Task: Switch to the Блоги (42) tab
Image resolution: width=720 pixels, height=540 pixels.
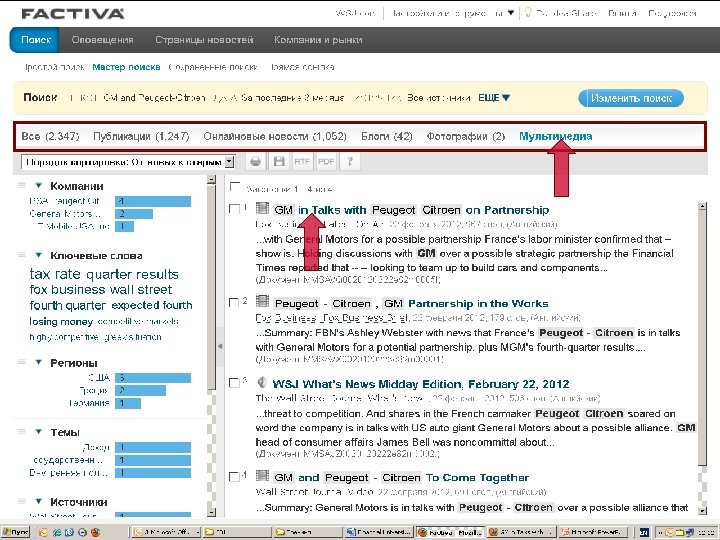Action: point(387,136)
